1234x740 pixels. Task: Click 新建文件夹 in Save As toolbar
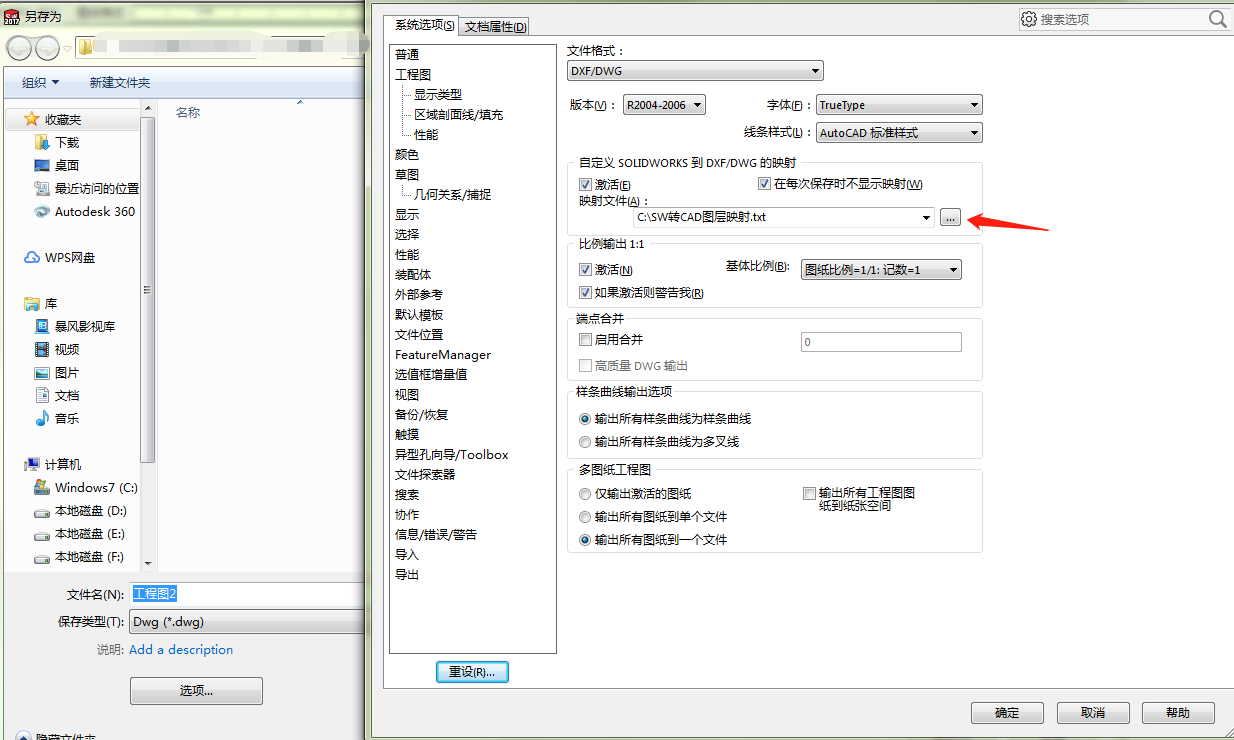(x=120, y=82)
